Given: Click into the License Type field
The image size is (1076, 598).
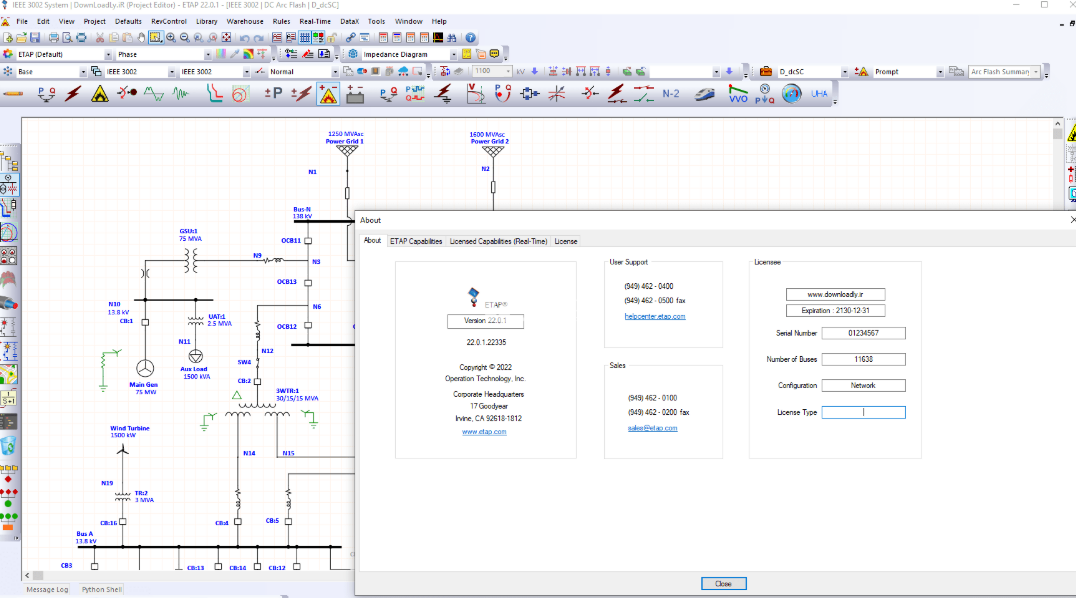Looking at the screenshot, I should (863, 412).
